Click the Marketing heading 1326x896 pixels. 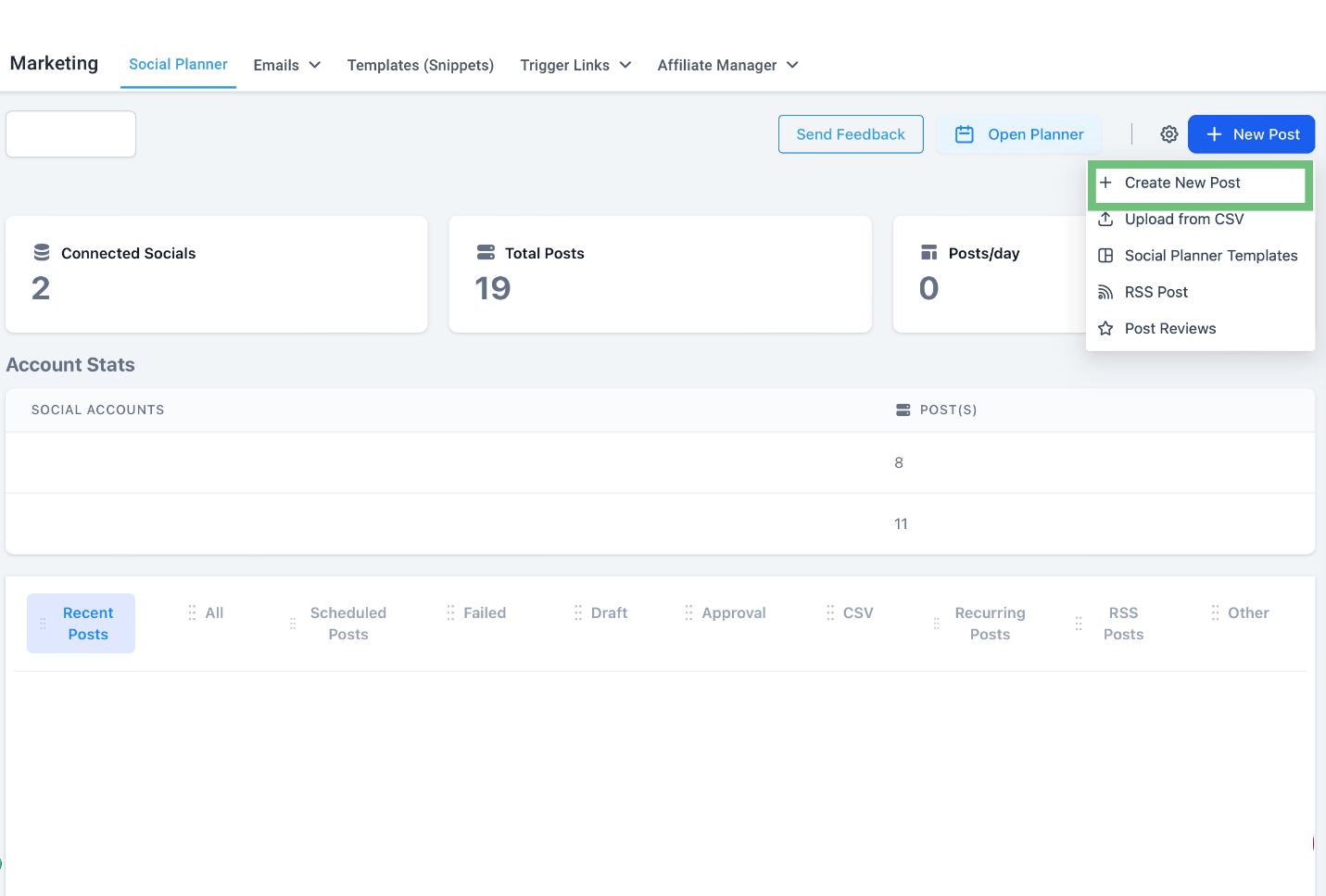(54, 63)
